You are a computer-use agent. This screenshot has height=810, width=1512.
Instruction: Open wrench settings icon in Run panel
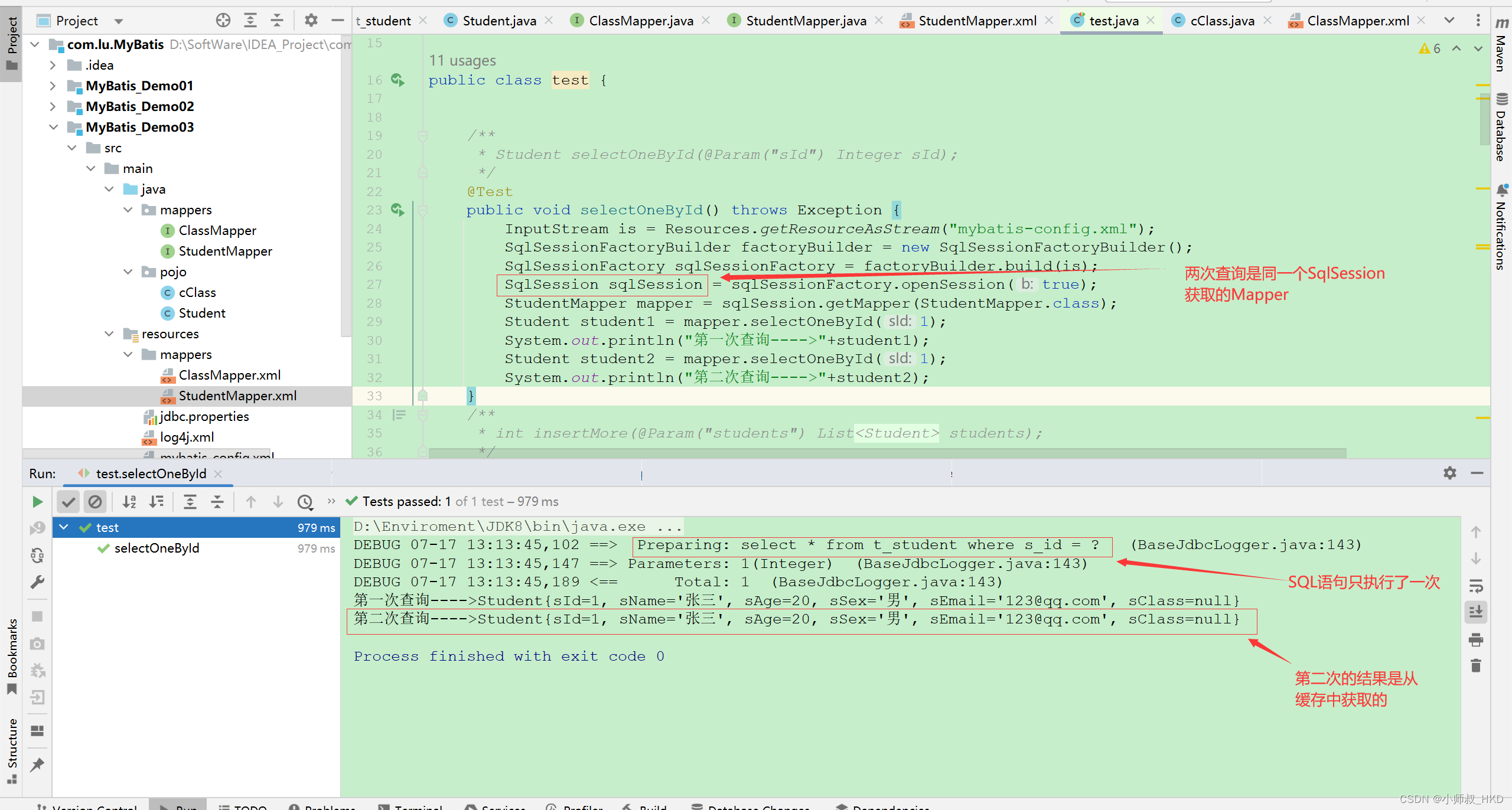pyautogui.click(x=37, y=582)
